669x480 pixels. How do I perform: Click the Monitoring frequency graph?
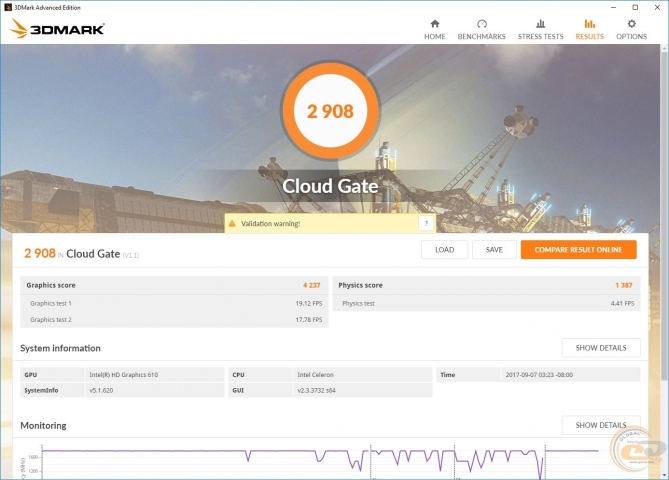320,462
